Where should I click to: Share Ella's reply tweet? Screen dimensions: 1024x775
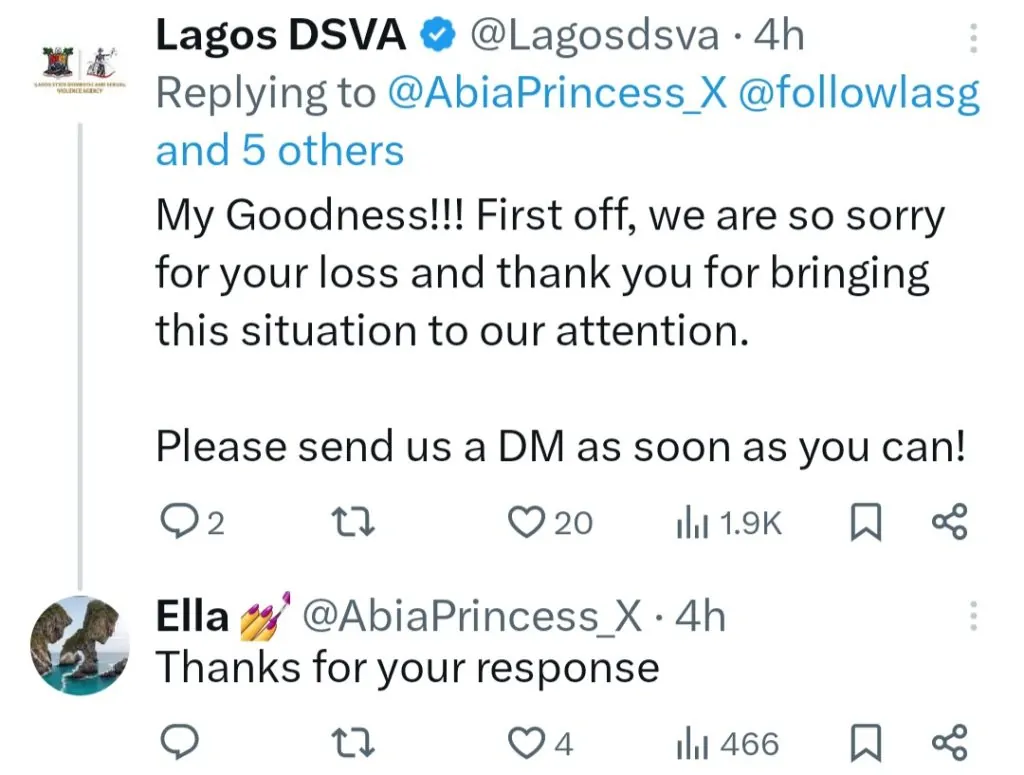tap(949, 743)
